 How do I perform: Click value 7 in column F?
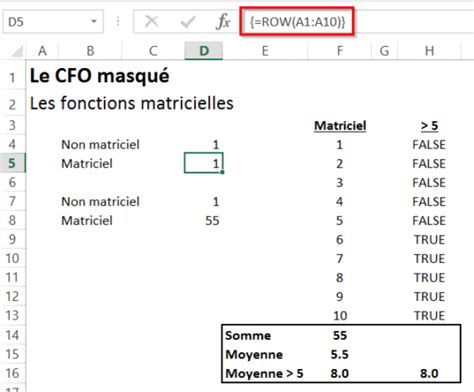(339, 259)
